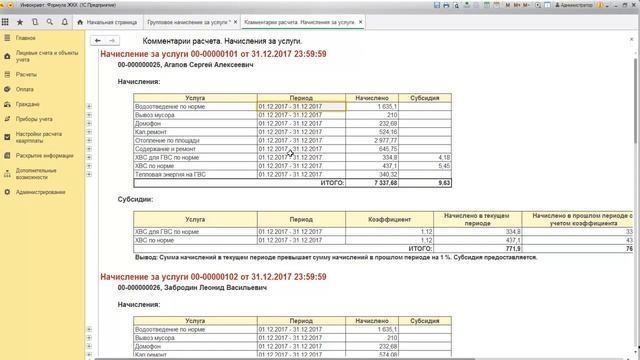Image resolution: width=640 pixels, height=360 pixels.
Task: Expand first Водоотведение по норме row group
Action: (x=89, y=107)
